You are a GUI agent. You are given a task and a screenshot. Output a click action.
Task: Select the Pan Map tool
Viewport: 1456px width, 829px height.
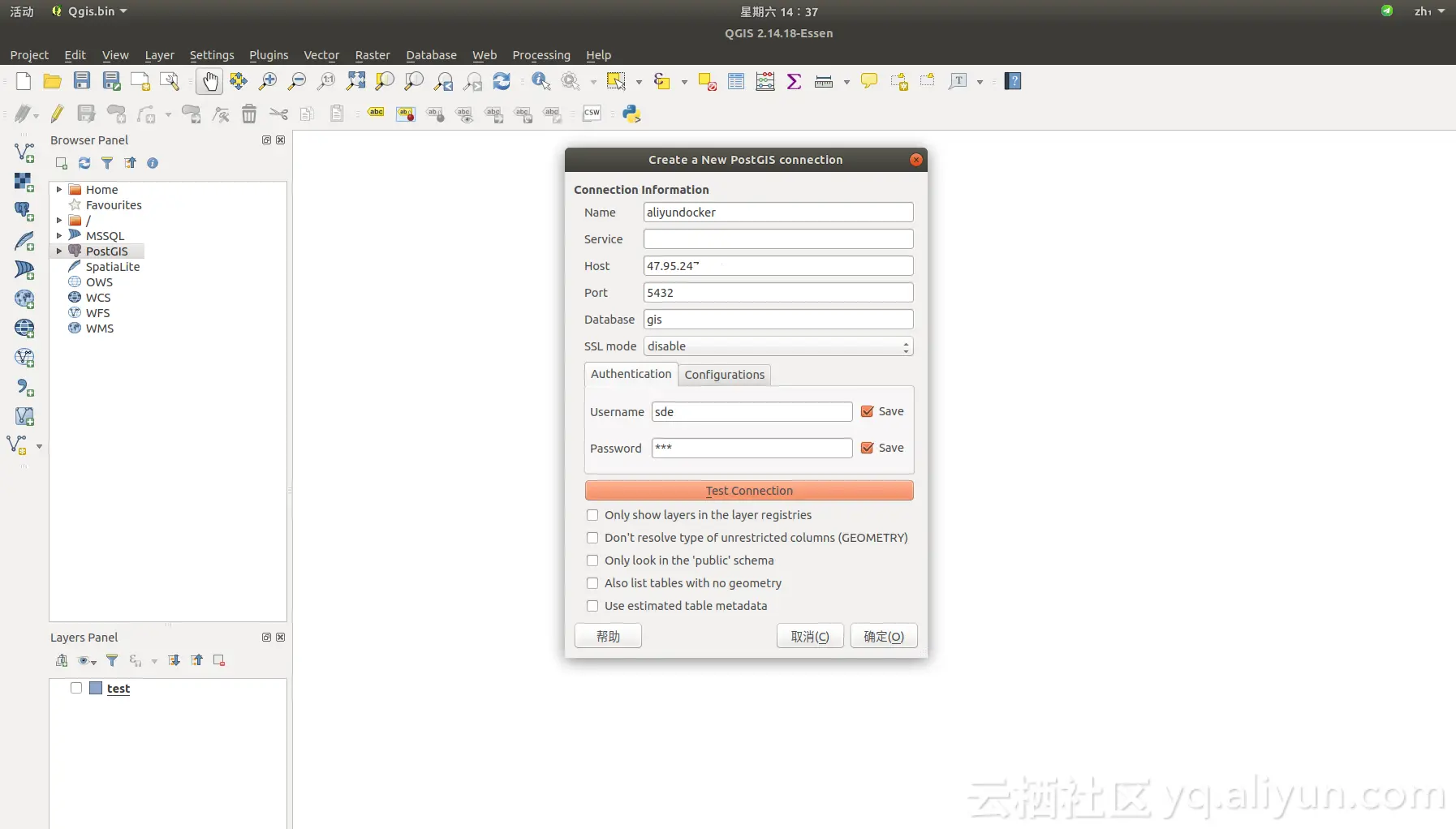coord(209,81)
